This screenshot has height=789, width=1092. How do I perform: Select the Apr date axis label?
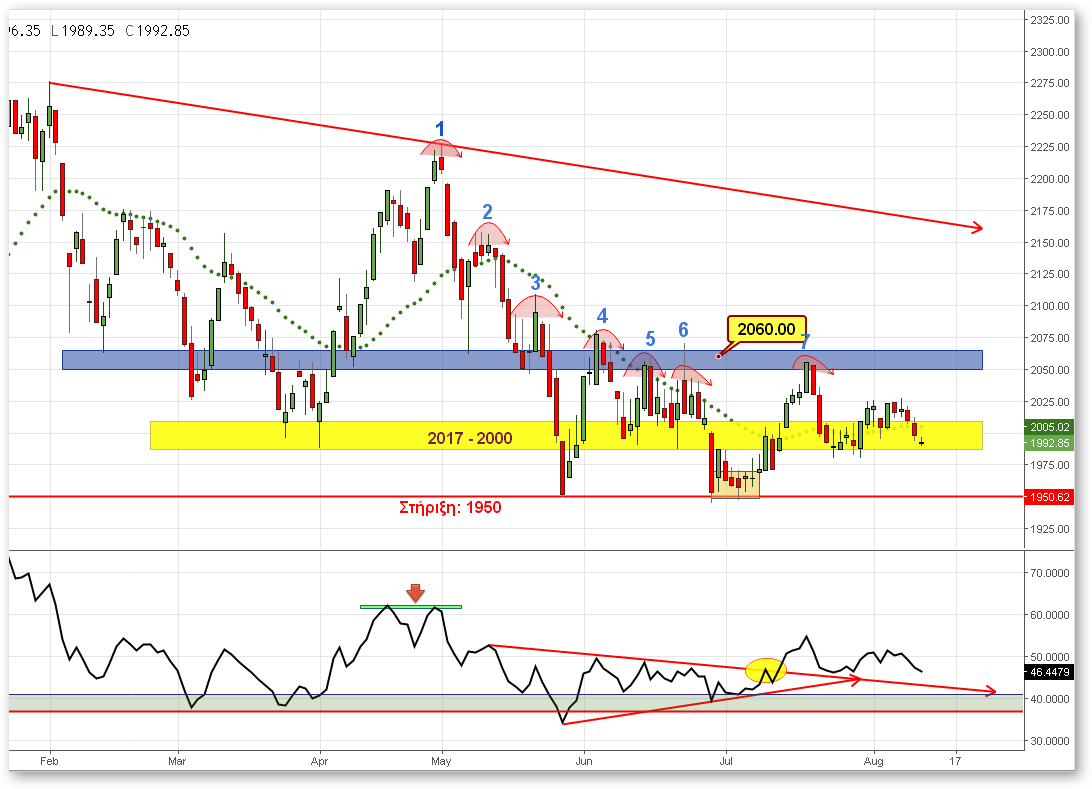coord(319,761)
